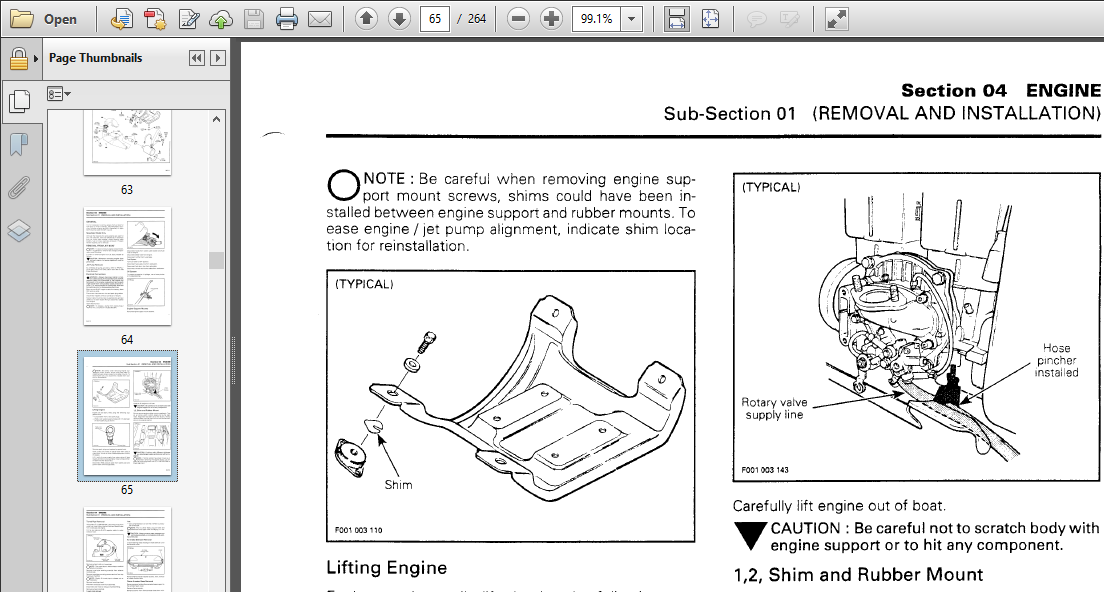Click thumbnails scrollbar up arrow
The height and width of the screenshot is (592, 1104).
(216, 120)
